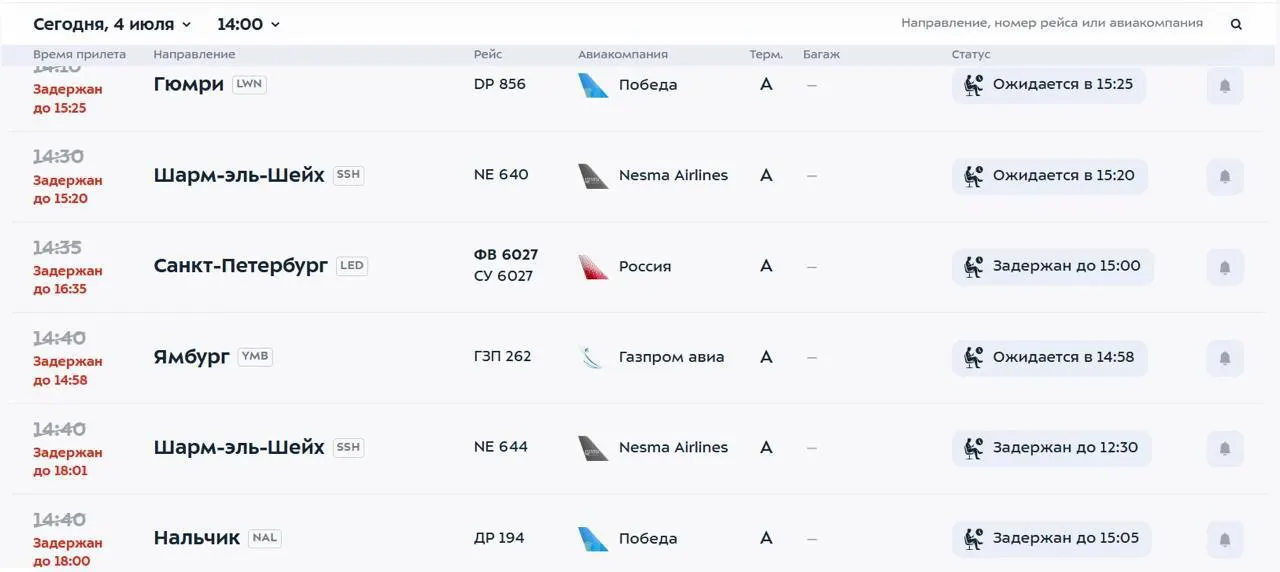Toggle bell for flight NE 640
Image resolution: width=1280 pixels, height=572 pixels.
(x=1225, y=177)
